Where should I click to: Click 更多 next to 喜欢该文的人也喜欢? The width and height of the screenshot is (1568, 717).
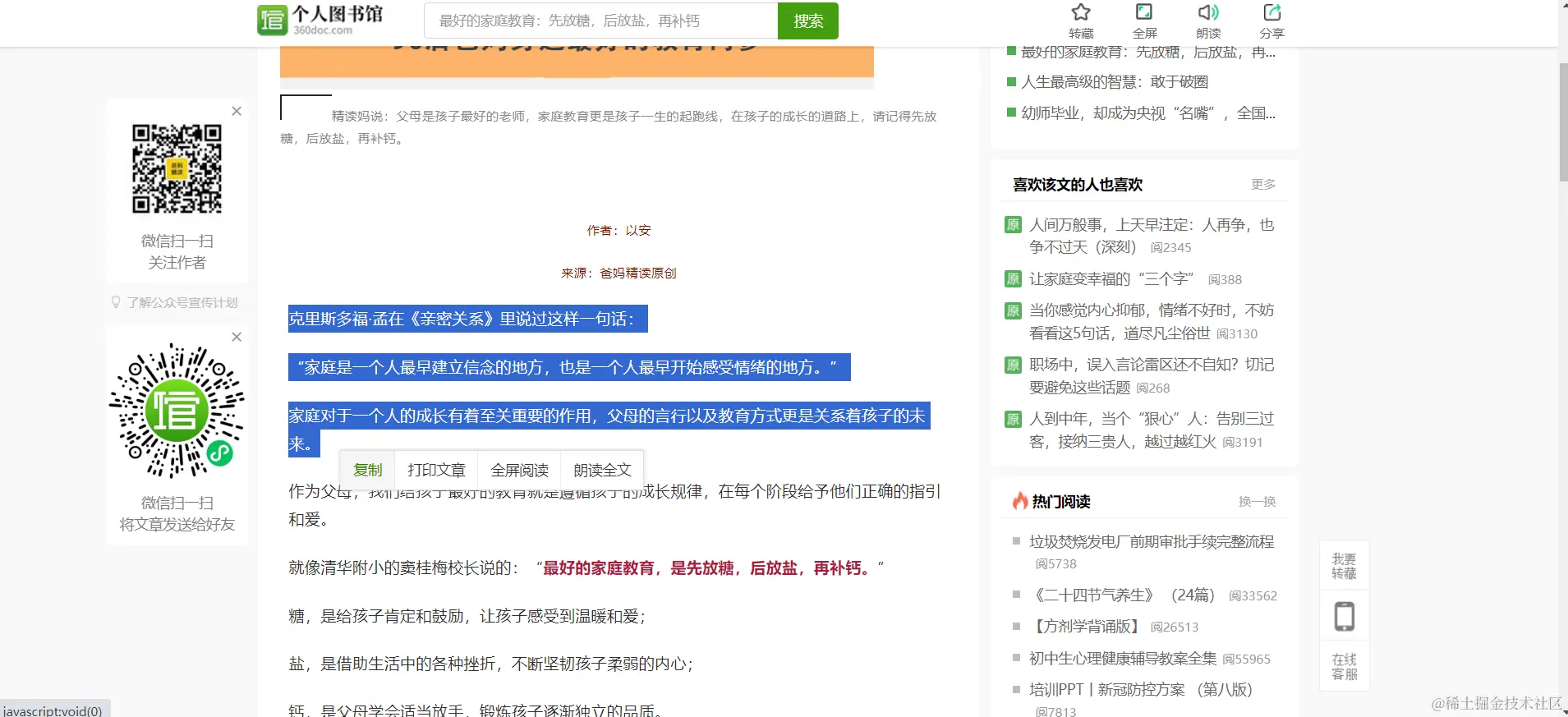pos(1263,184)
